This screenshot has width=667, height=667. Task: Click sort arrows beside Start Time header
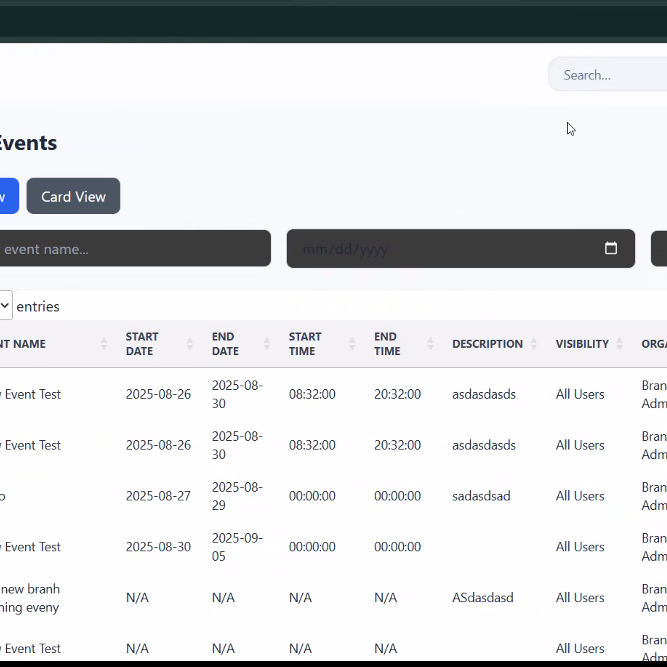point(352,344)
